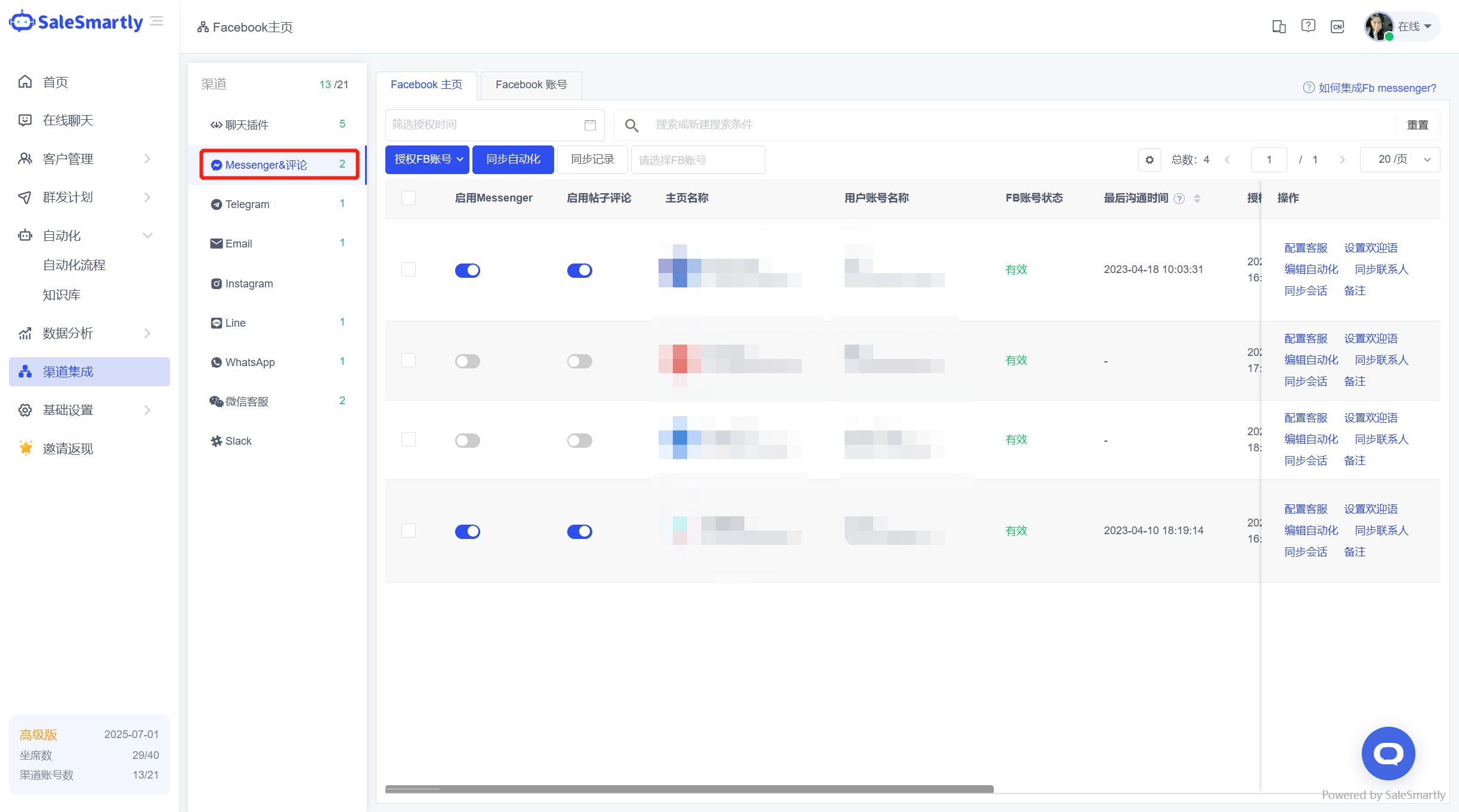The image size is (1459, 812).
Task: Open the 在线 status dropdown
Action: (x=1415, y=26)
